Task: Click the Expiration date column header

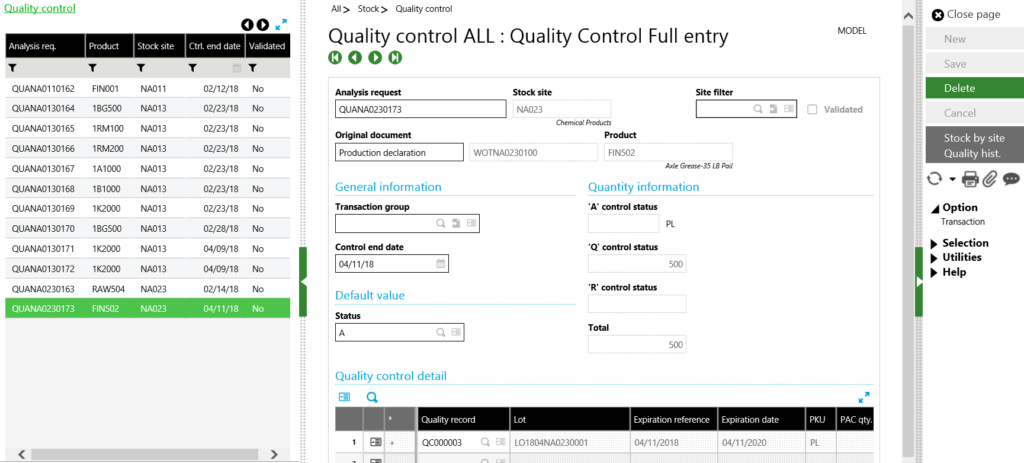Action: point(760,419)
